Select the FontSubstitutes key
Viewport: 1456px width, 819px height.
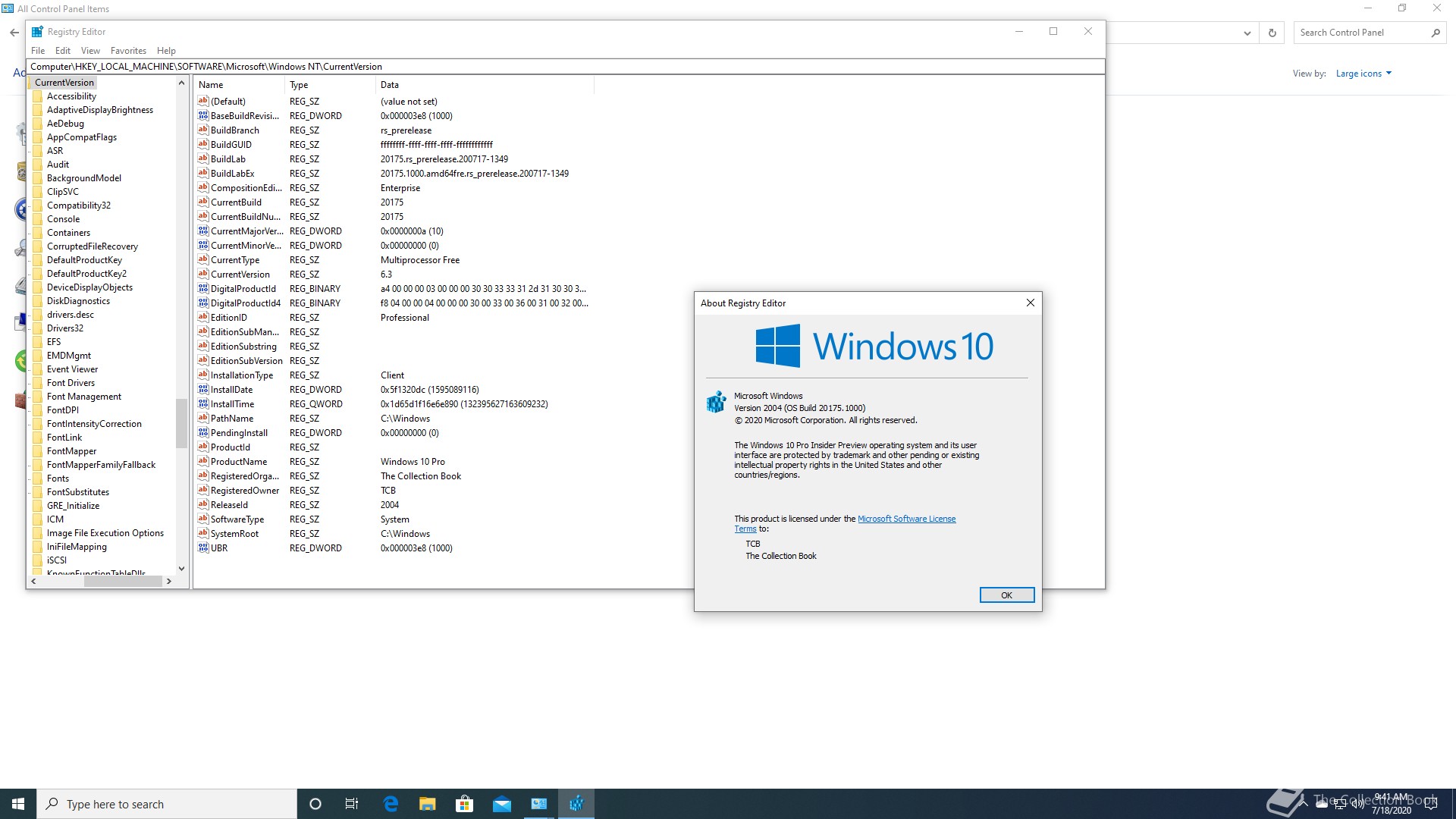(77, 492)
